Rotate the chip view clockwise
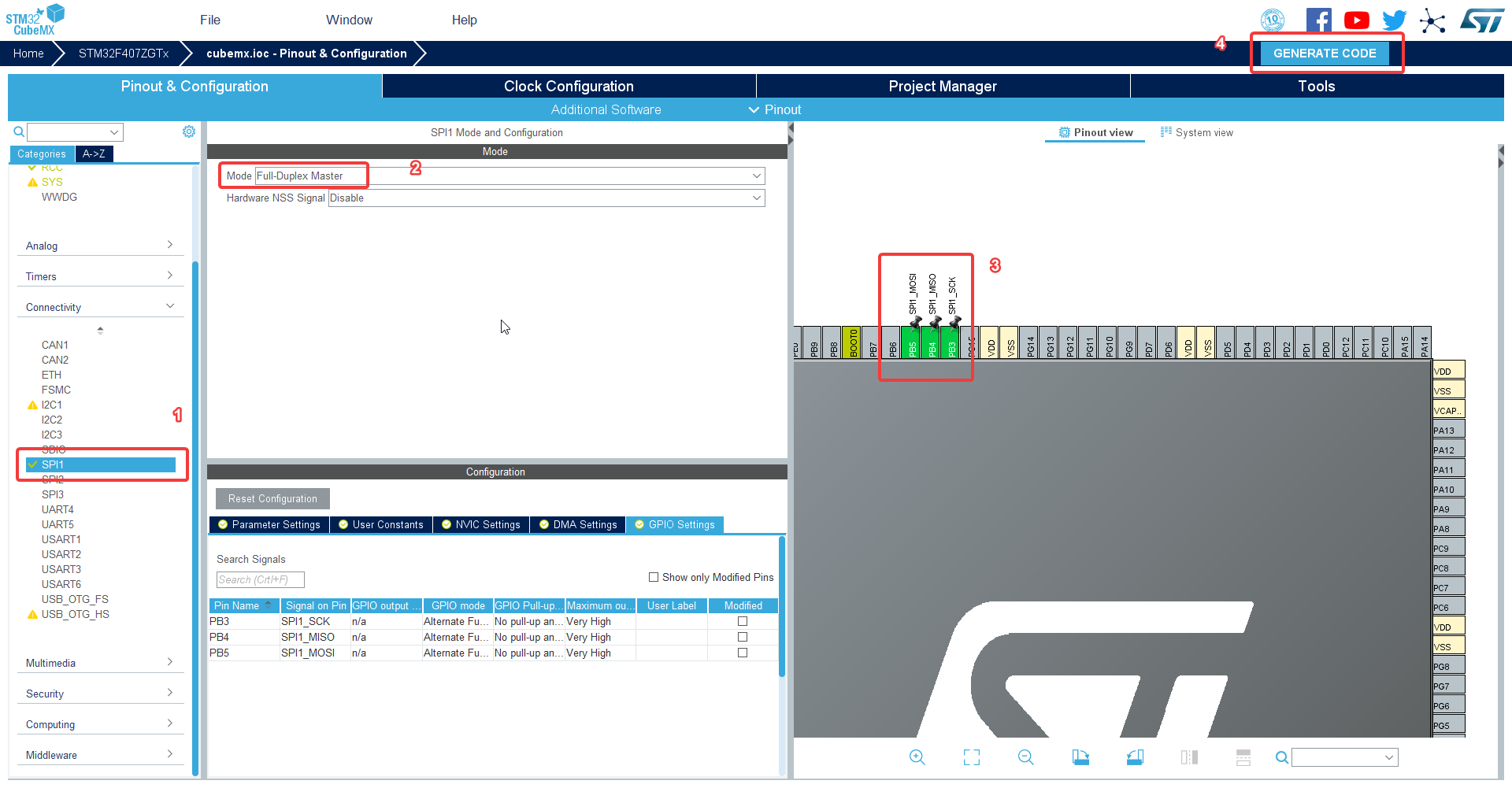Screen dimensions: 1512x788 click(x=1080, y=757)
